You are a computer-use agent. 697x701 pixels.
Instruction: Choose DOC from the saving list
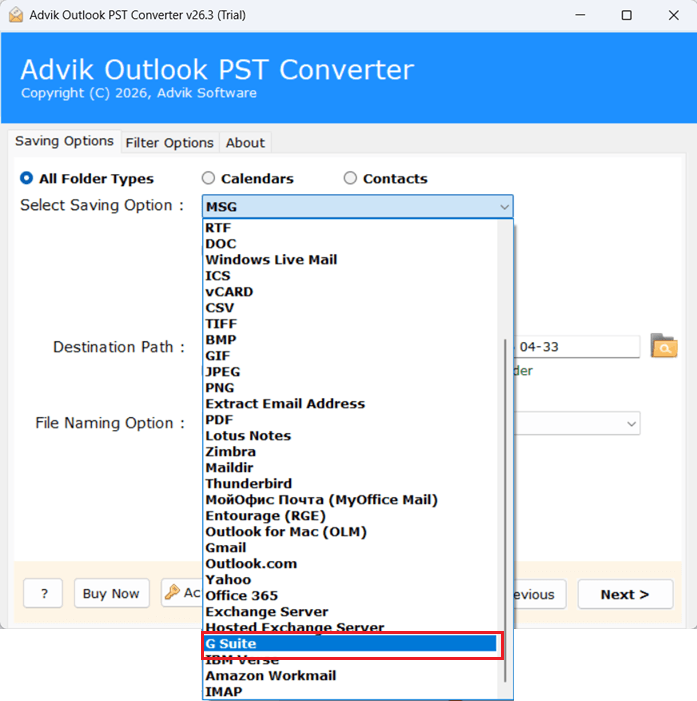tap(350, 244)
